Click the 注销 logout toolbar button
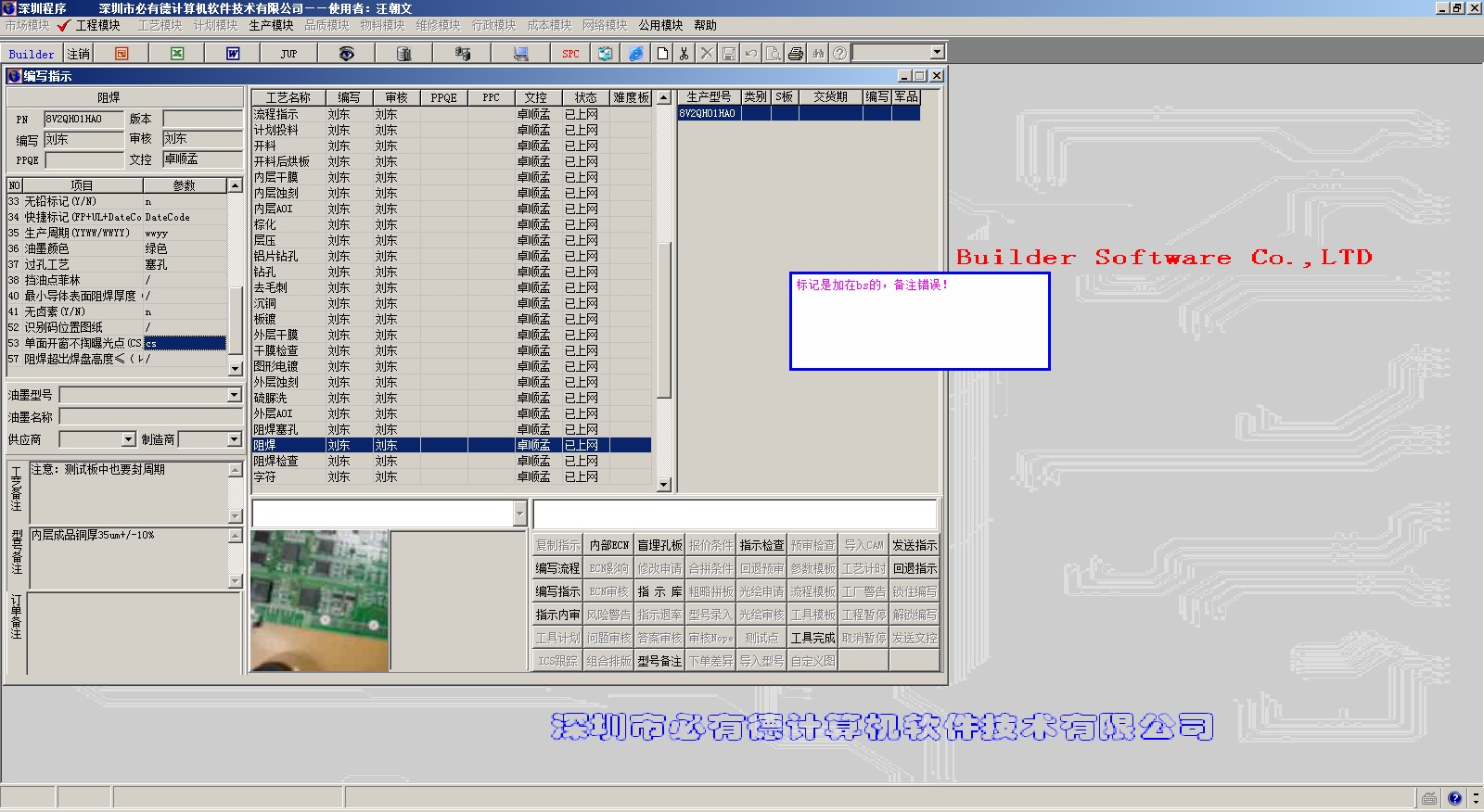1484x812 pixels. (x=79, y=54)
